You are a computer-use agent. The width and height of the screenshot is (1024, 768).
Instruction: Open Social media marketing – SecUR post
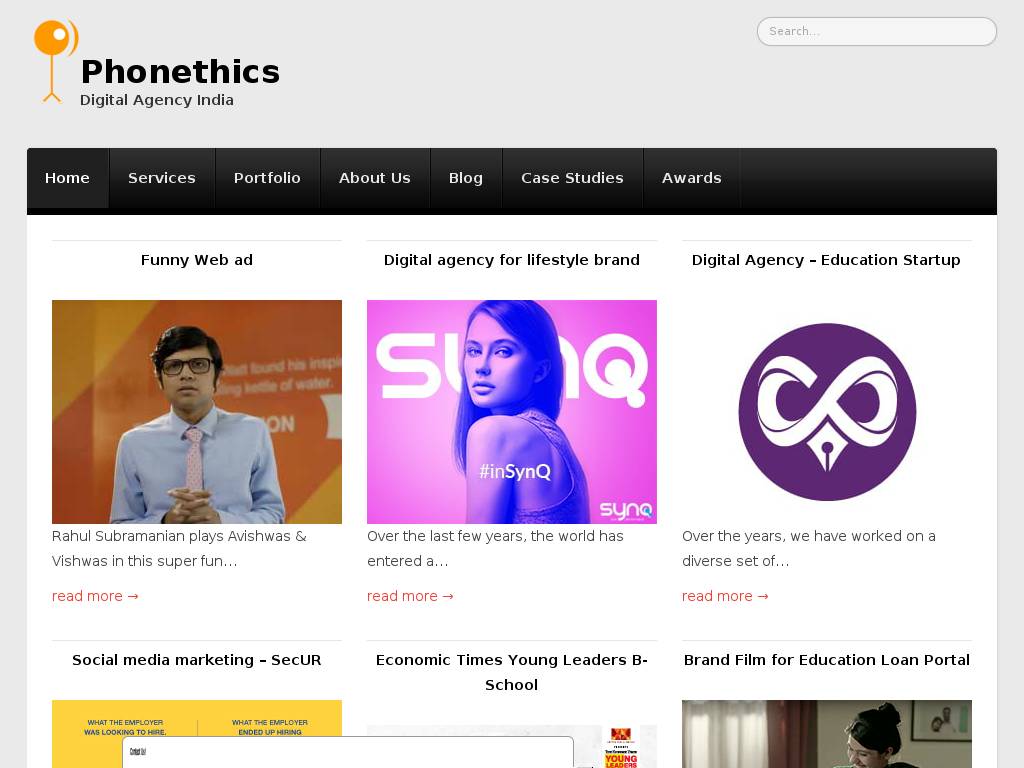coord(197,660)
